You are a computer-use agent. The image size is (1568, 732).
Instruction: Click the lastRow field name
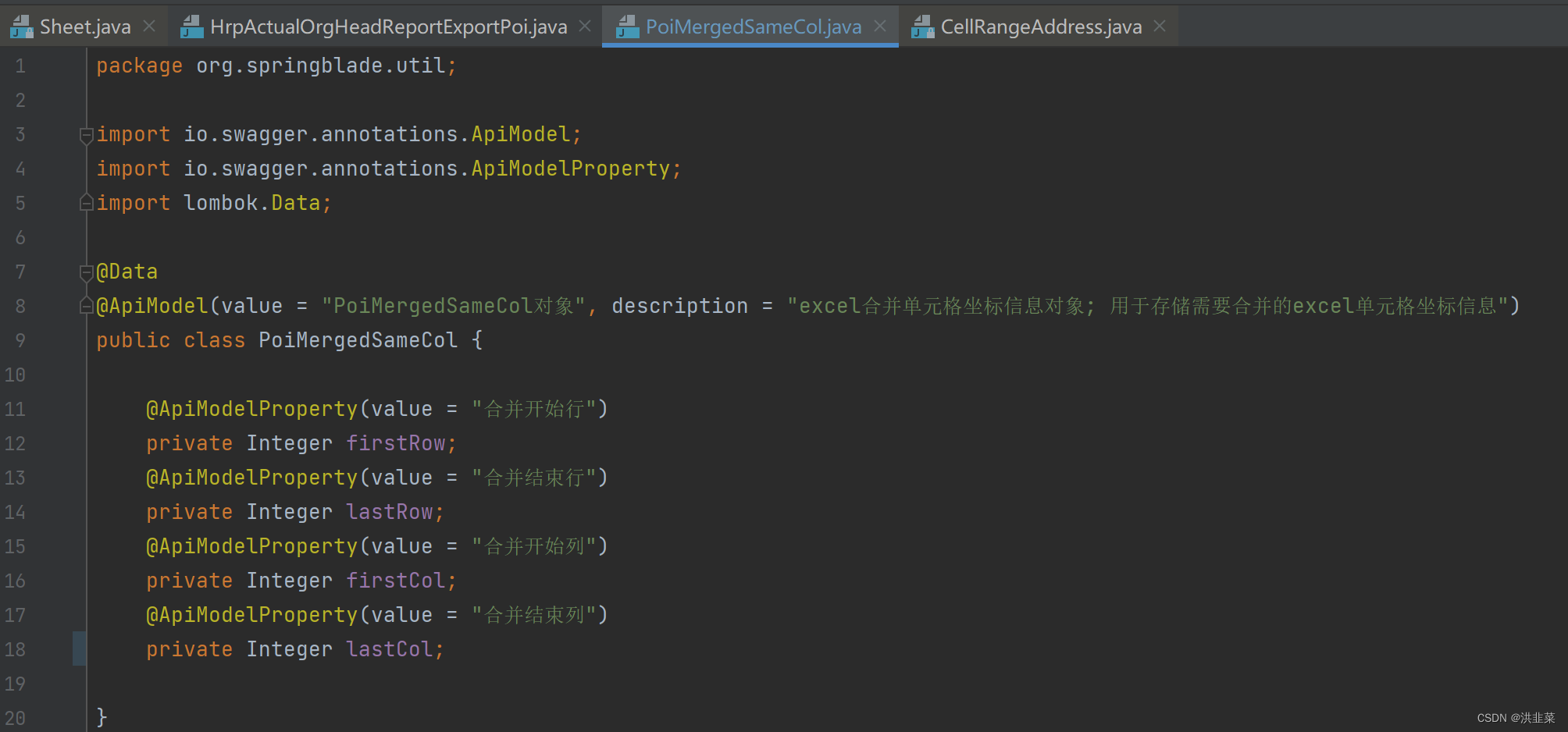click(x=389, y=513)
